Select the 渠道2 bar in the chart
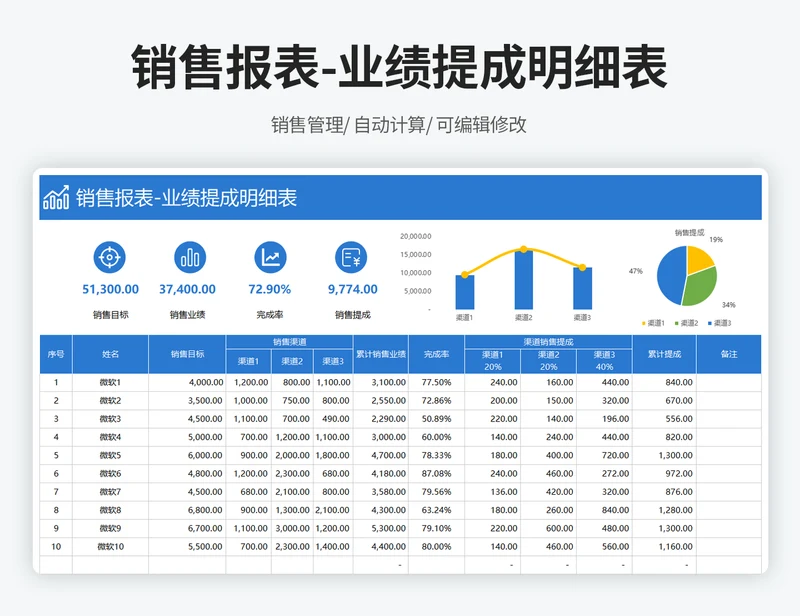This screenshot has width=800, height=616. [523, 280]
